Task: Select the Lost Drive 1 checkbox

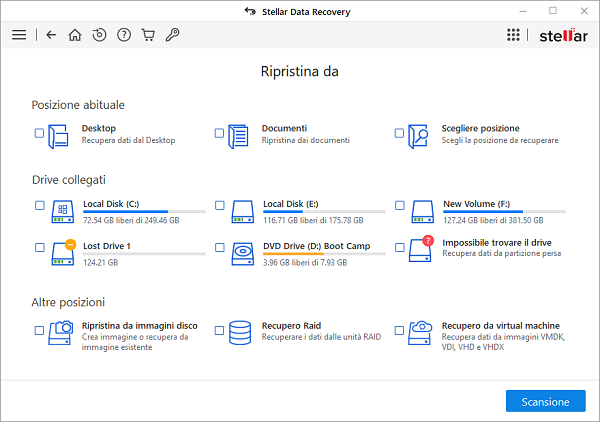Action: click(39, 247)
